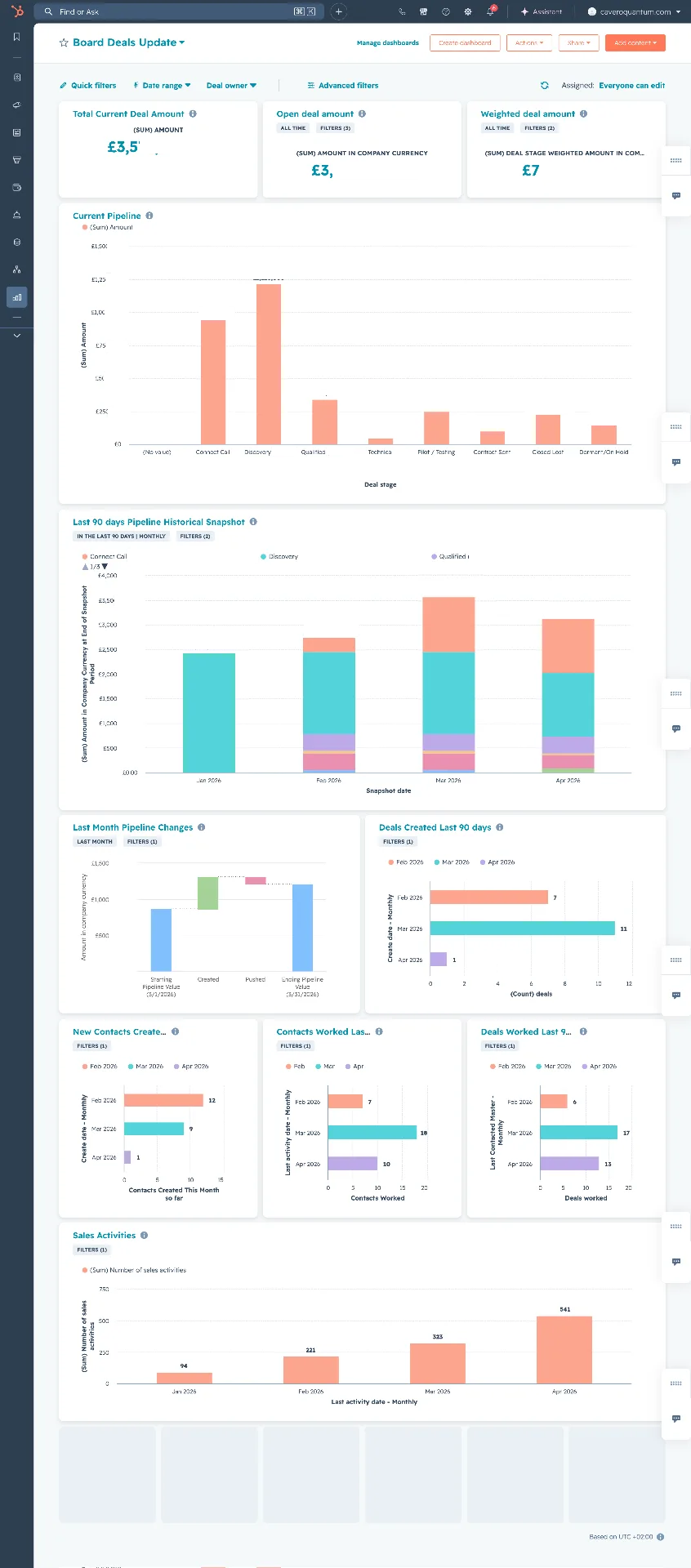Toggle Feb 2026 legend in New Contacts chart
691x1568 pixels.
(x=100, y=1066)
